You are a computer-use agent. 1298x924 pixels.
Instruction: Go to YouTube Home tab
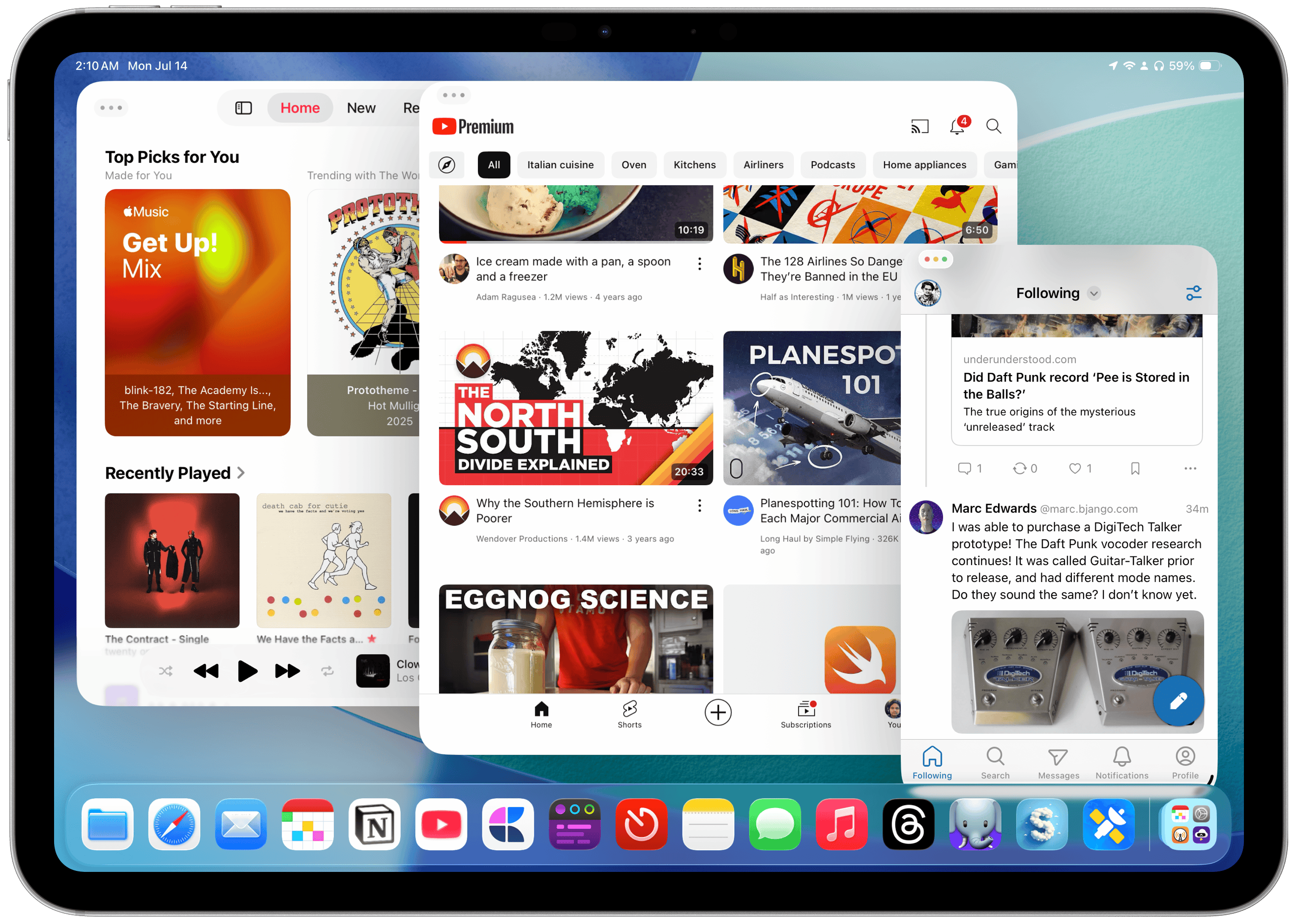[x=541, y=715]
